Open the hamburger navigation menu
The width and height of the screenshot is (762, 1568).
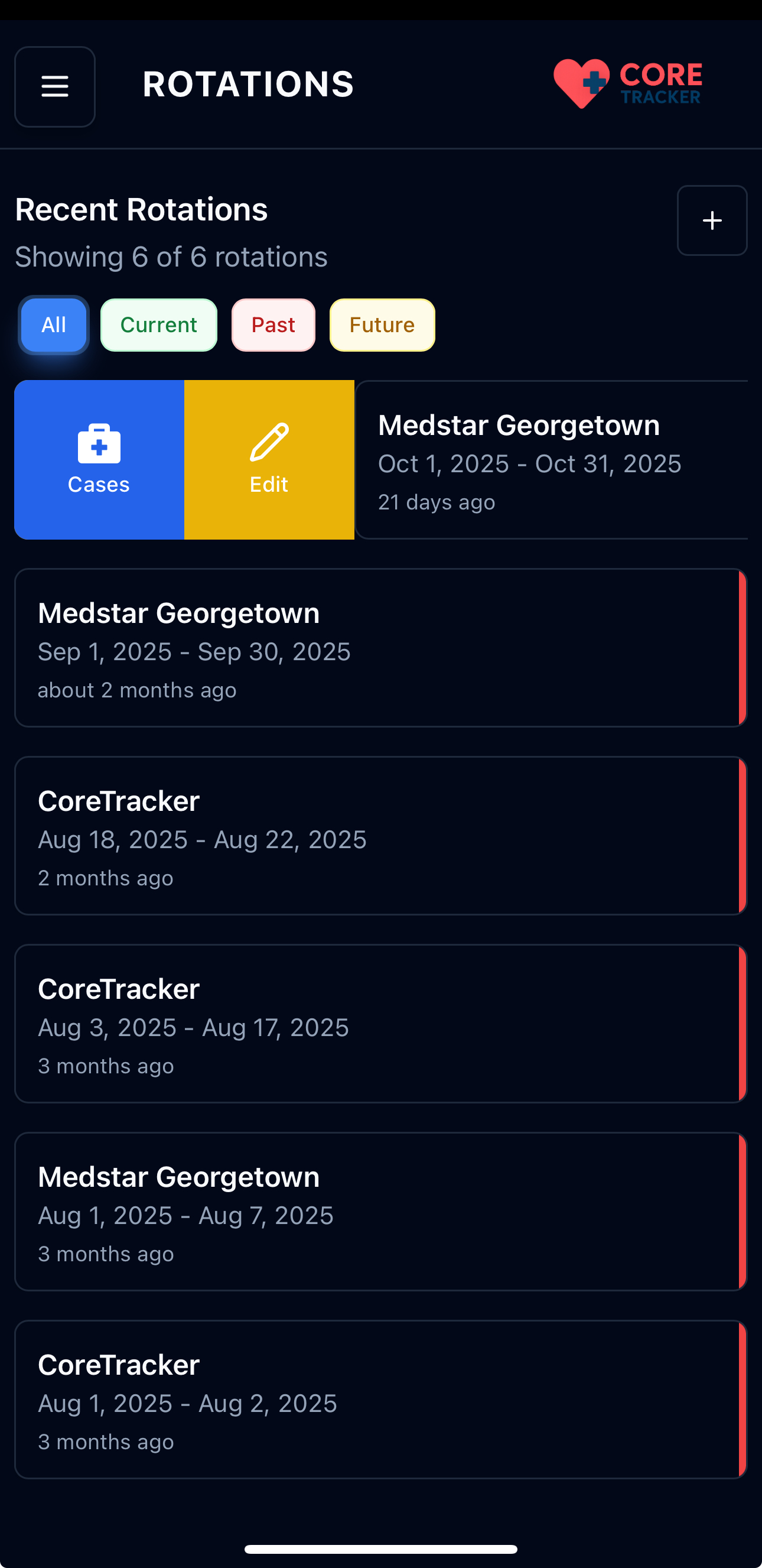(x=55, y=86)
